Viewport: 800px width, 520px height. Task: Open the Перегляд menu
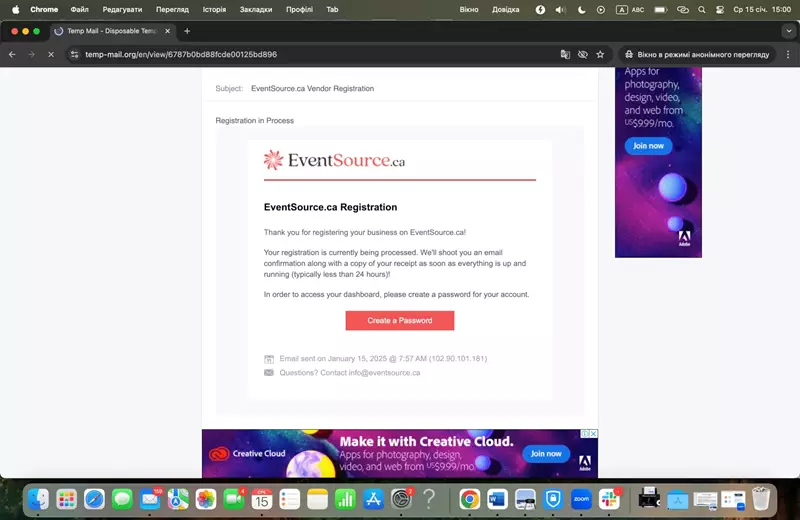(172, 9)
